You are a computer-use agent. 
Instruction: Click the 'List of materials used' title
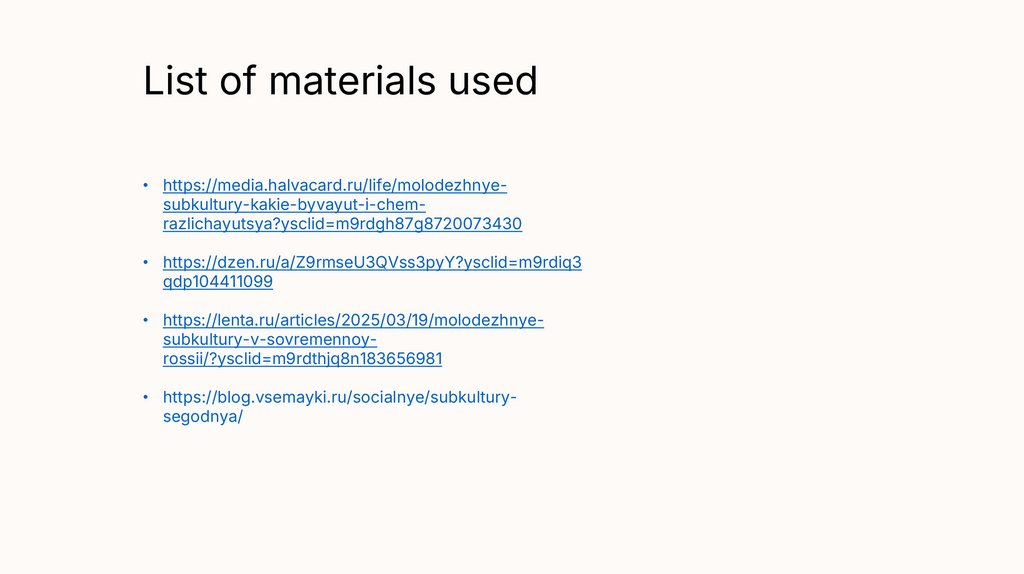click(340, 81)
